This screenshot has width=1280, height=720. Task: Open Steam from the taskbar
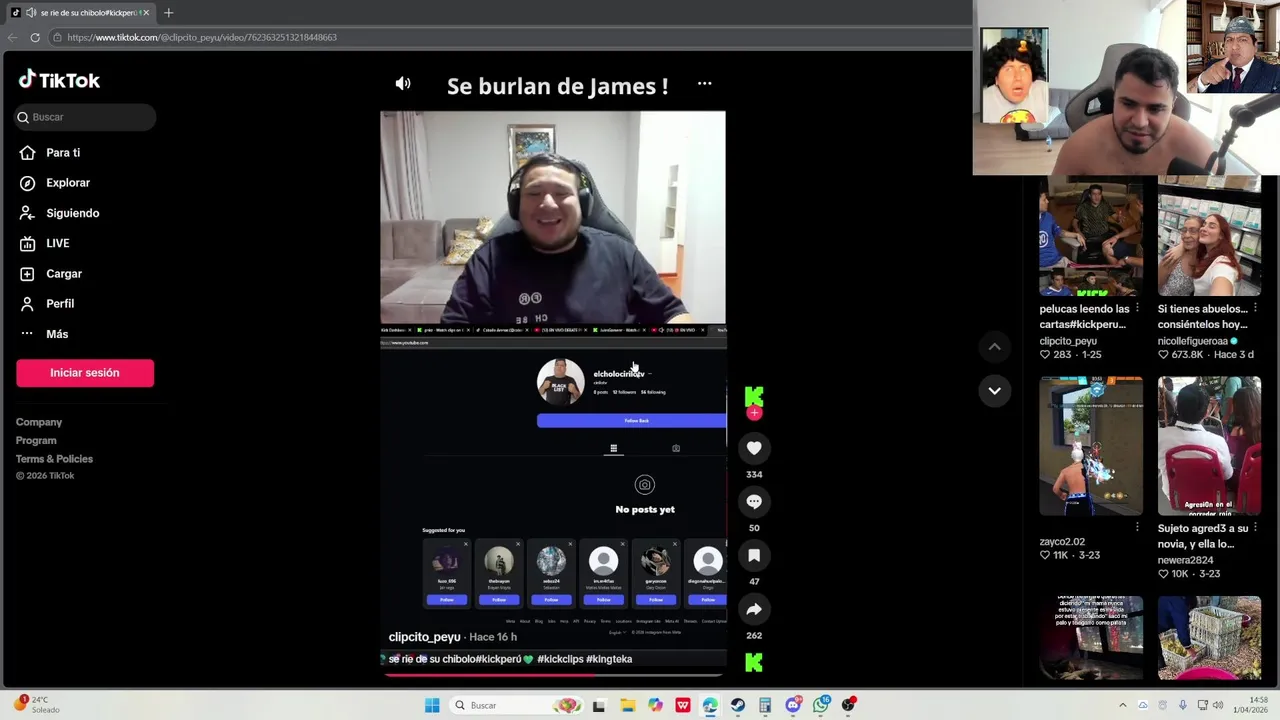click(738, 705)
